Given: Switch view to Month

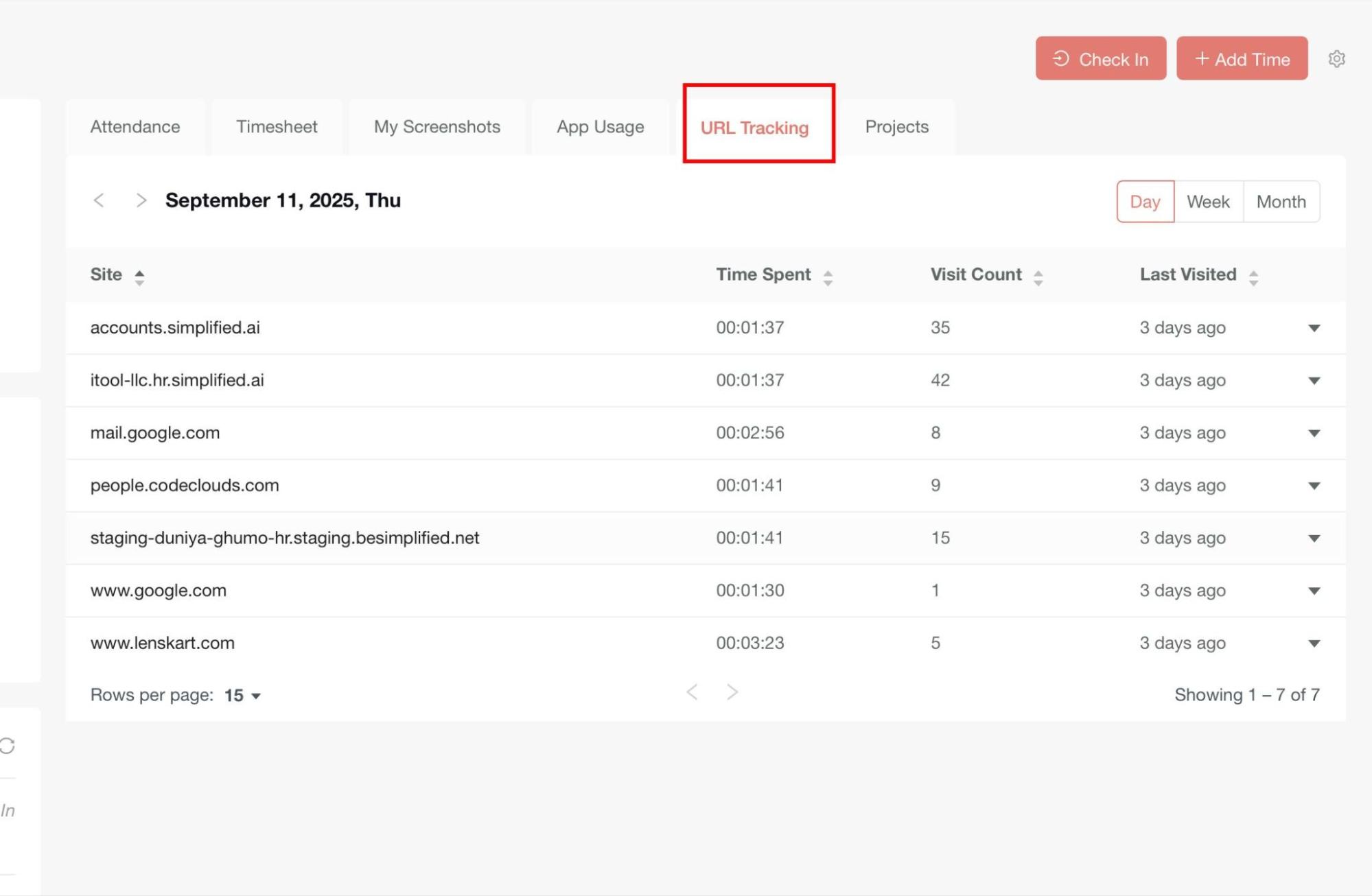Looking at the screenshot, I should 1281,202.
